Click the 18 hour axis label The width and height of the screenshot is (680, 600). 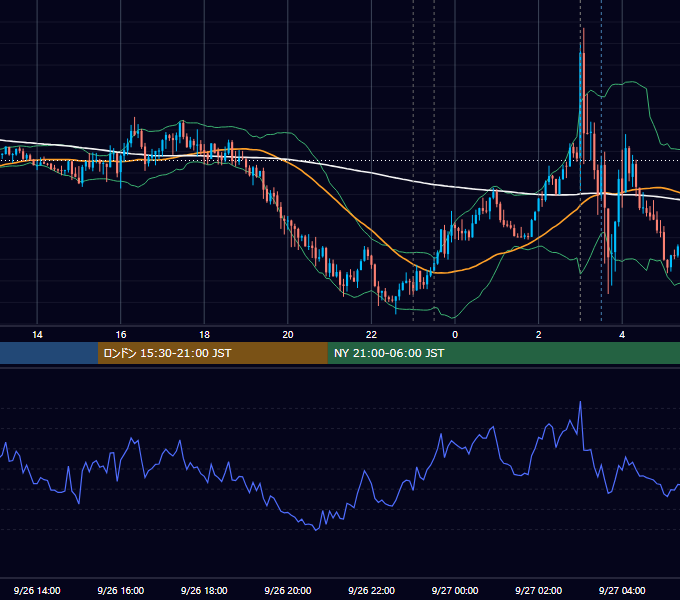click(204, 335)
